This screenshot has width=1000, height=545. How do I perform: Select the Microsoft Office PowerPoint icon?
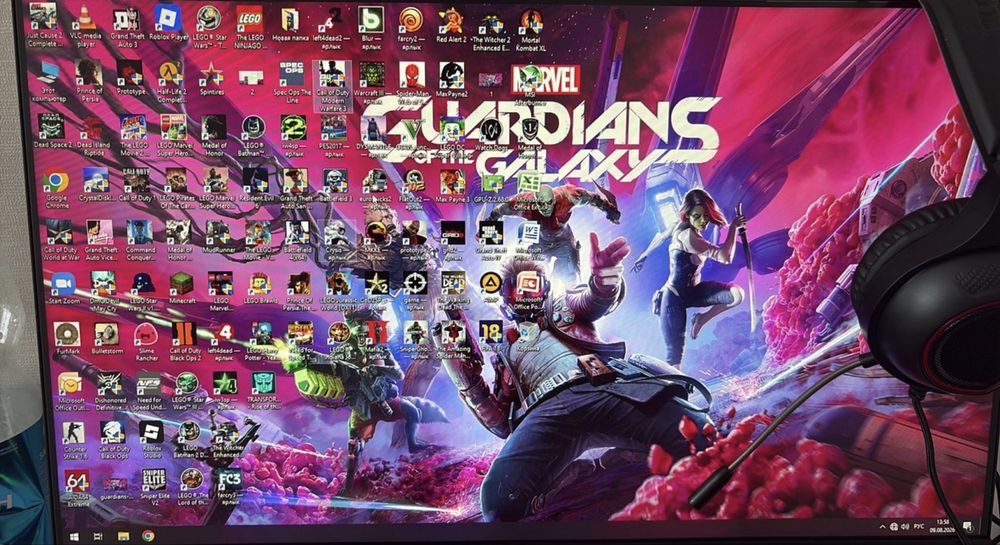(529, 291)
